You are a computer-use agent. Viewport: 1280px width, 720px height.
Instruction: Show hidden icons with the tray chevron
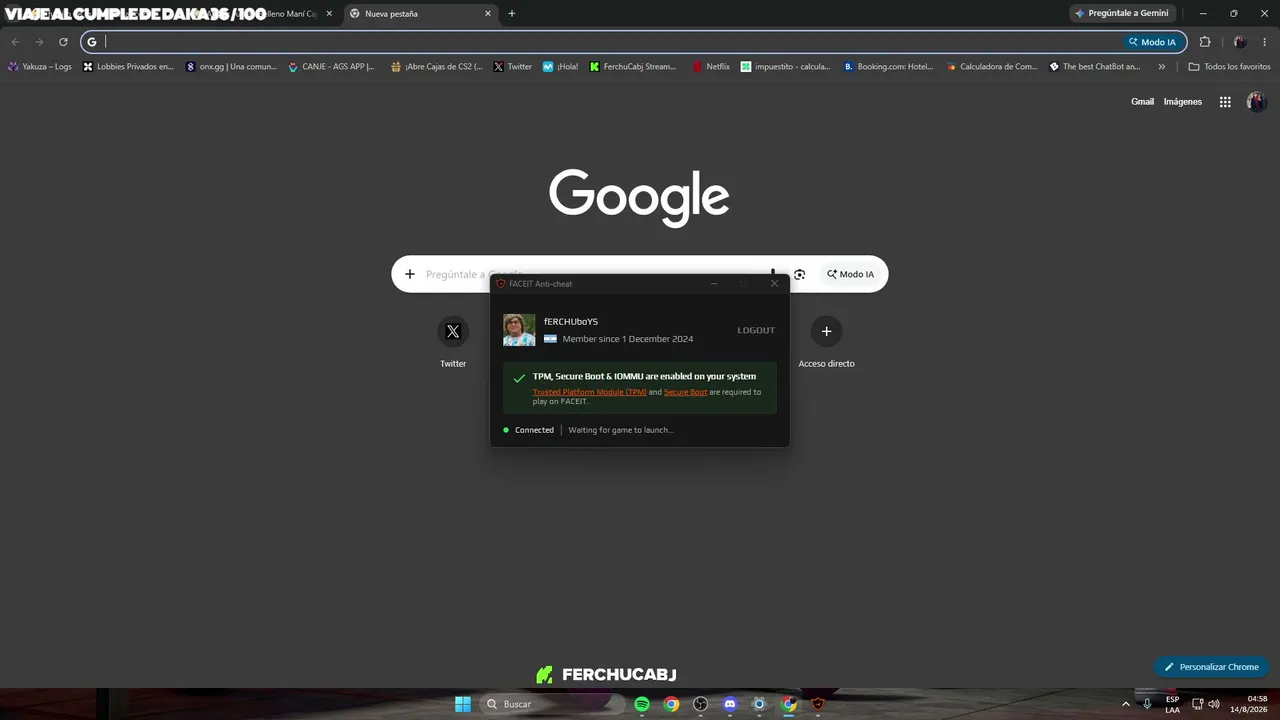[1126, 704]
